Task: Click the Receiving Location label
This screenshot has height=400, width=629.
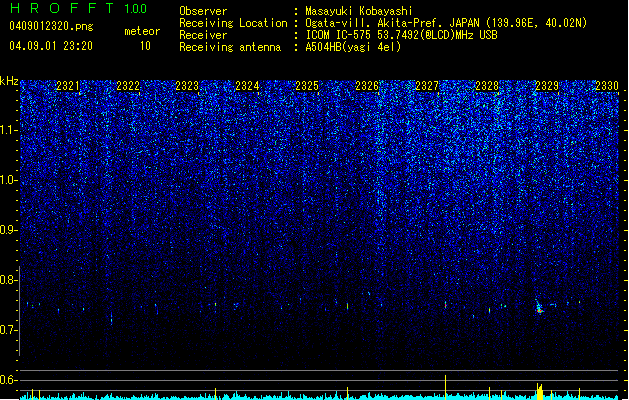Action: coord(233,23)
